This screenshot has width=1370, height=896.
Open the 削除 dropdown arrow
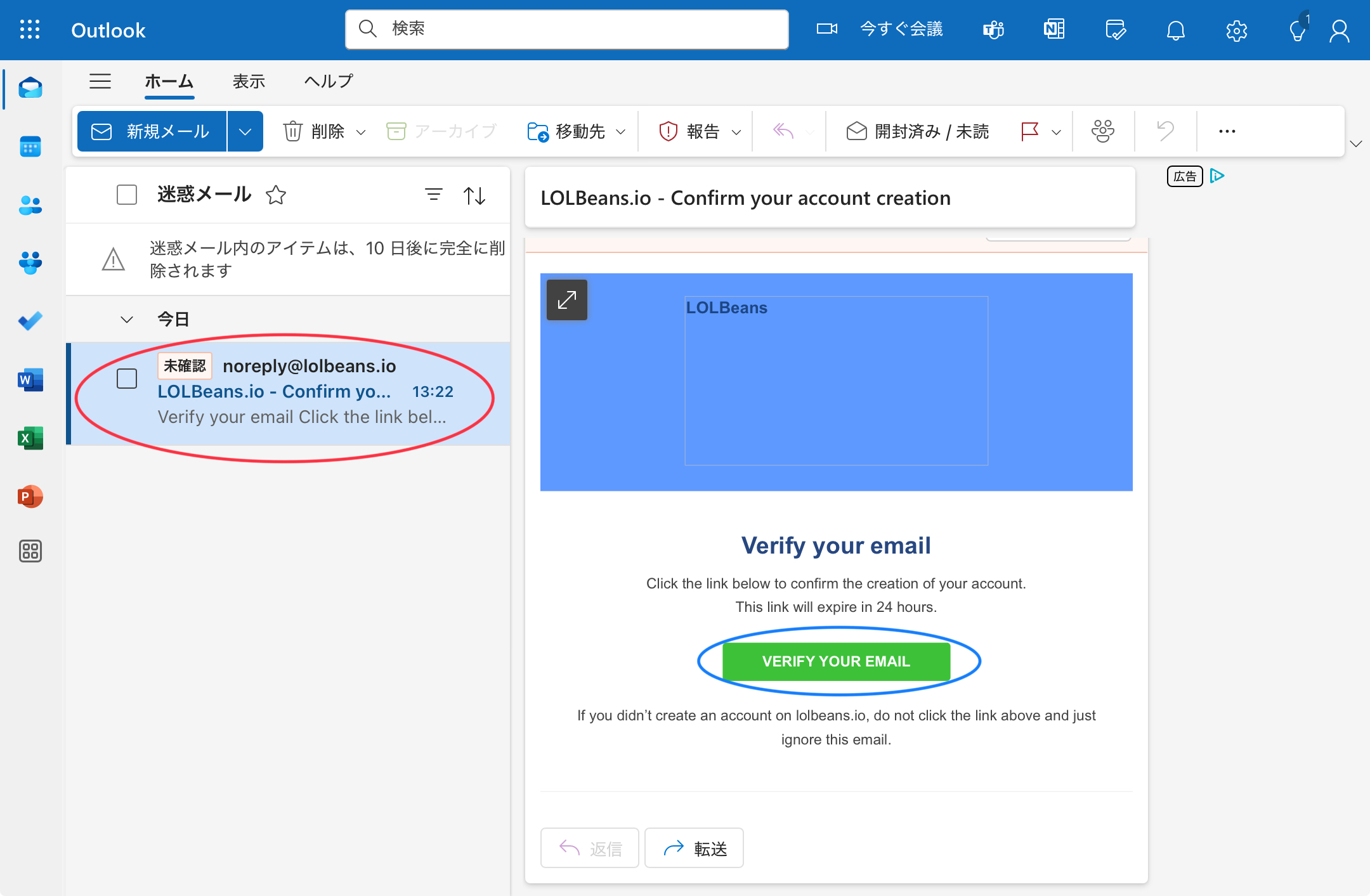point(361,132)
